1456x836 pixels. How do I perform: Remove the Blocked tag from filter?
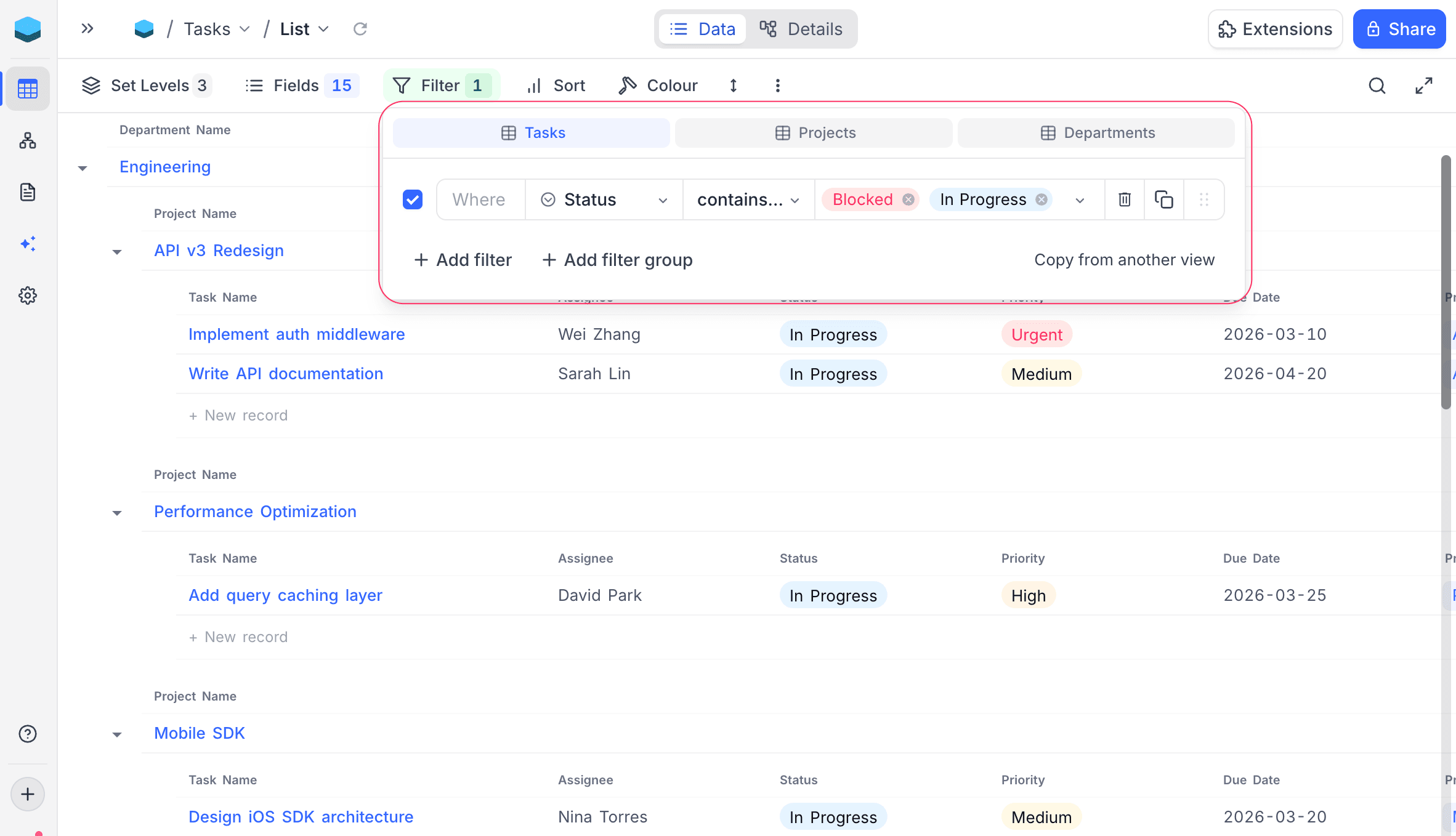coord(908,199)
